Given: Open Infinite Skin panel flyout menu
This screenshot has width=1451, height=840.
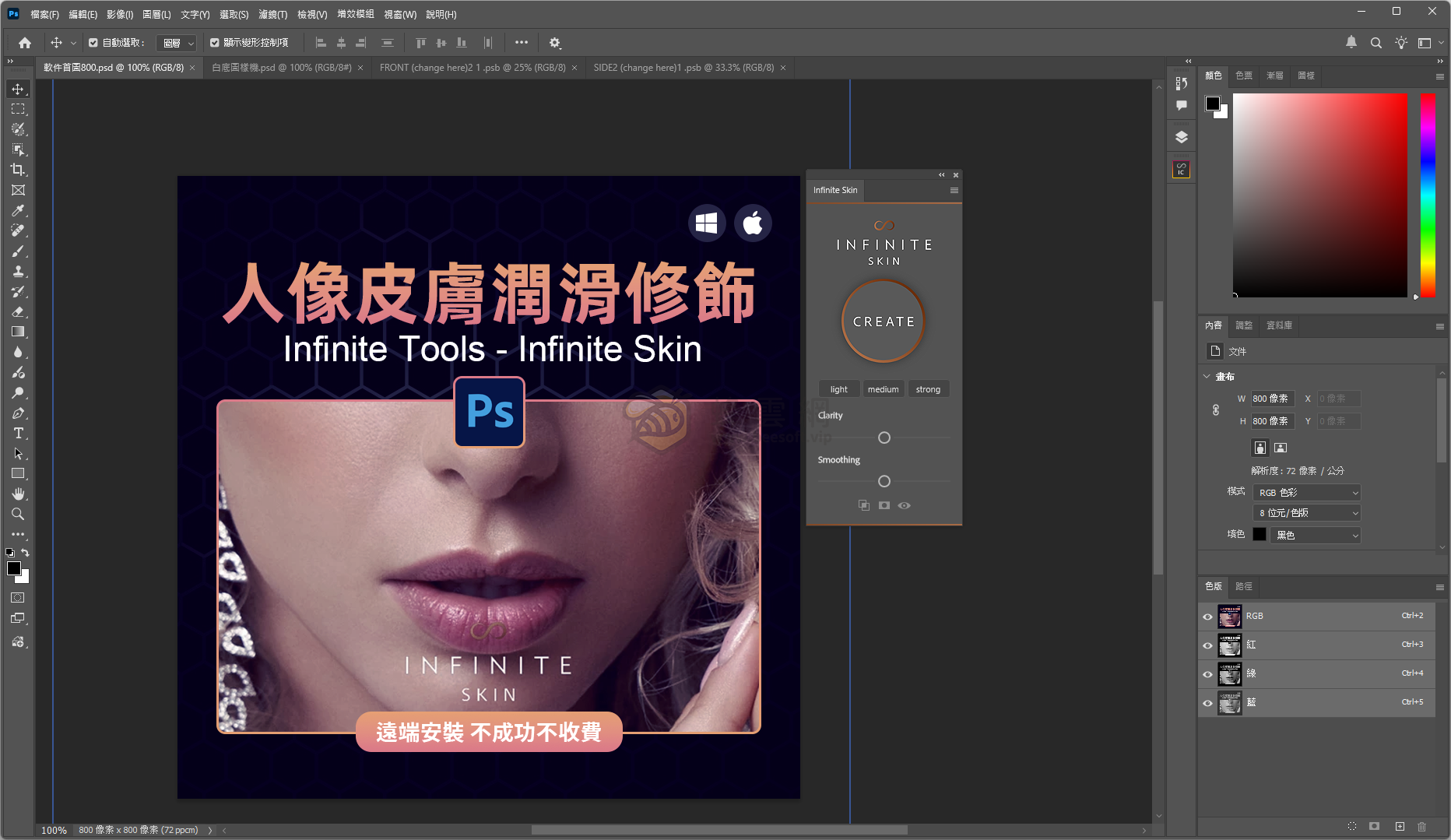Looking at the screenshot, I should coord(954,190).
